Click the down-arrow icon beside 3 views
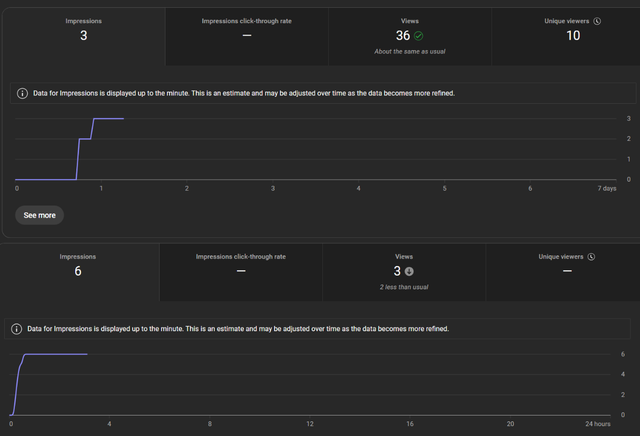The image size is (640, 436). [409, 271]
